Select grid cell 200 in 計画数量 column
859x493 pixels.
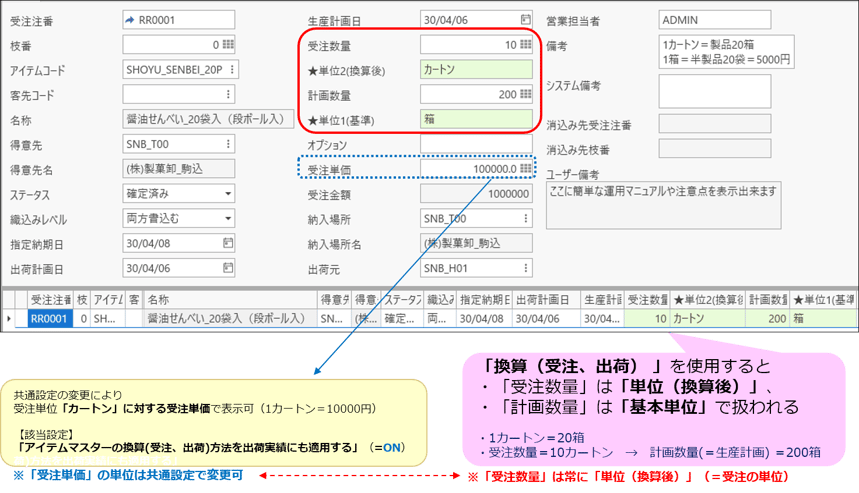point(768,318)
